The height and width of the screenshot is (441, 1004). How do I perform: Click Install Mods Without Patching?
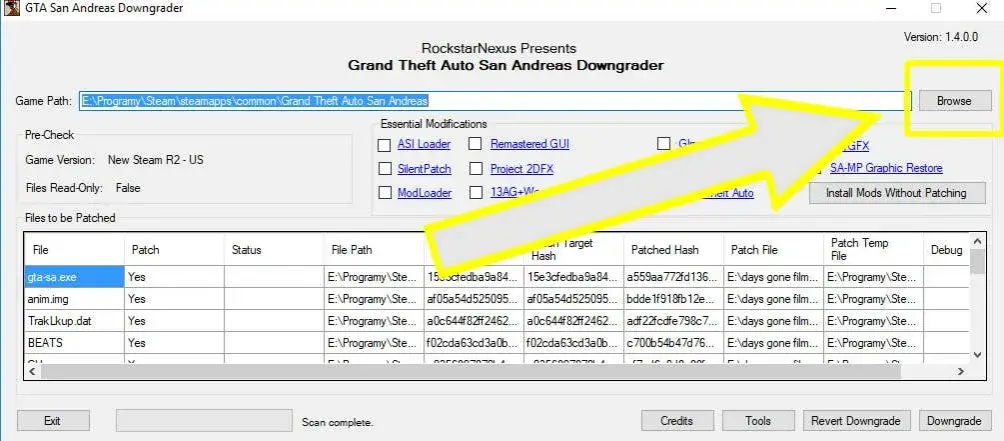pos(896,193)
